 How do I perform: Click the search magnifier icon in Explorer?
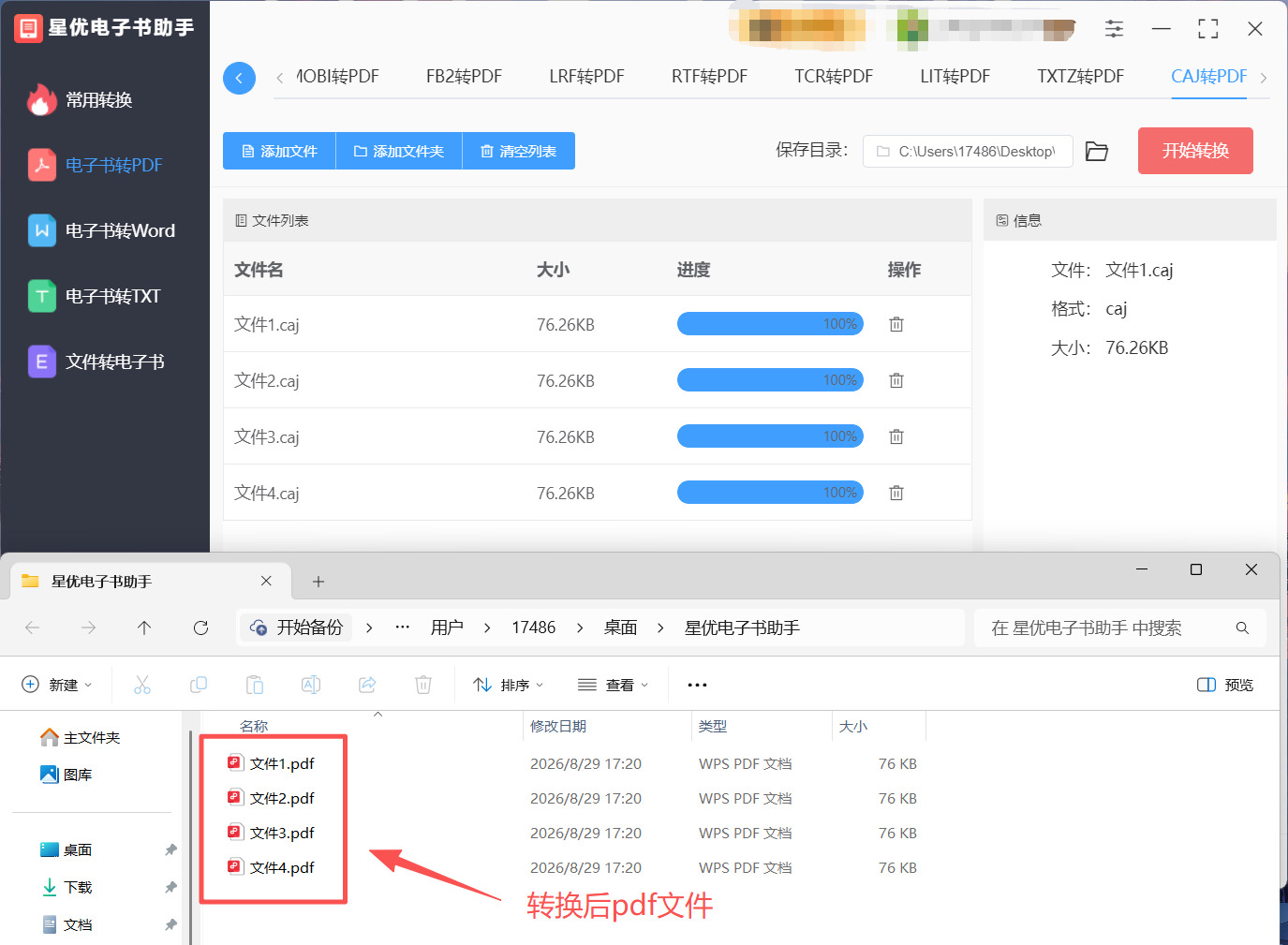(x=1242, y=628)
